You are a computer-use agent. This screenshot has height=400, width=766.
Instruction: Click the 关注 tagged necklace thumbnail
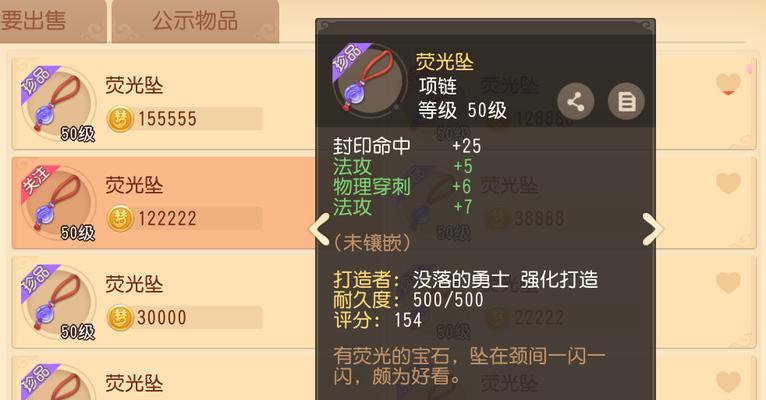(59, 203)
